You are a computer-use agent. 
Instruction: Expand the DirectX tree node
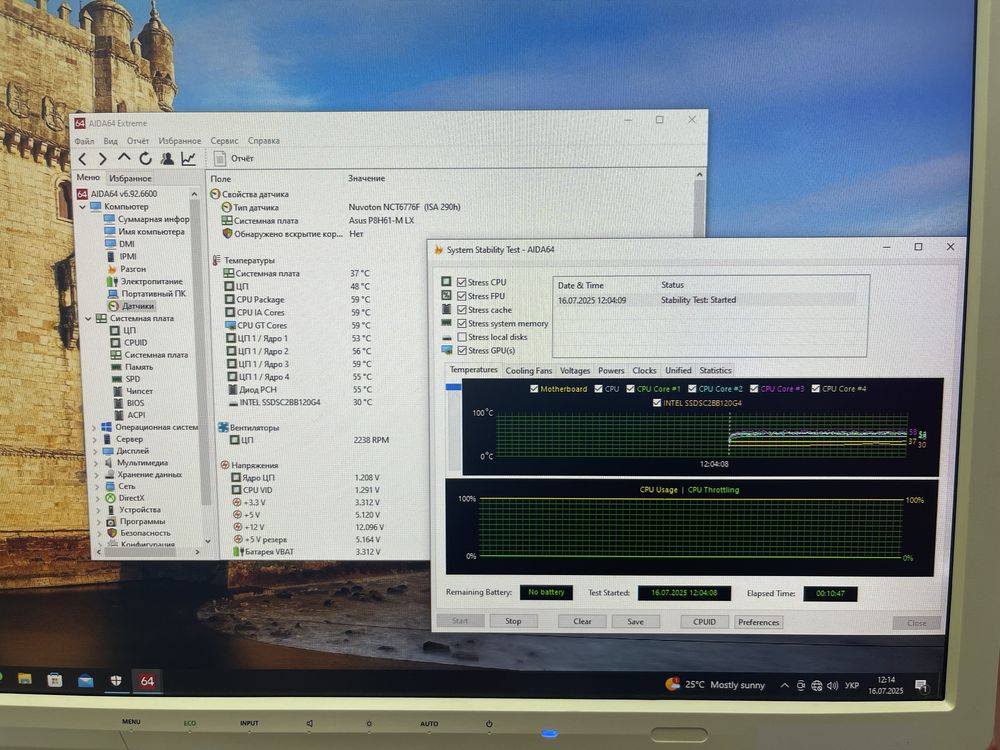(98, 499)
